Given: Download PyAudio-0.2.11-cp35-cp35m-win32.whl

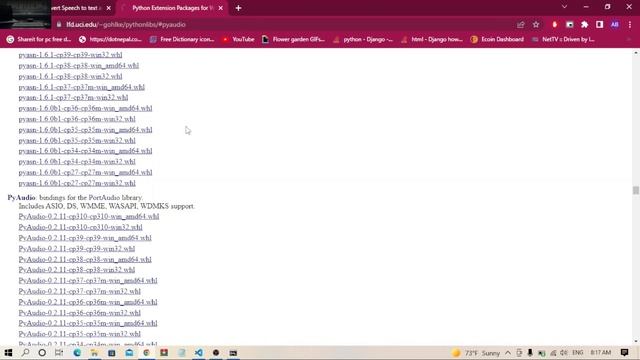Looking at the screenshot, I should pos(79,334).
